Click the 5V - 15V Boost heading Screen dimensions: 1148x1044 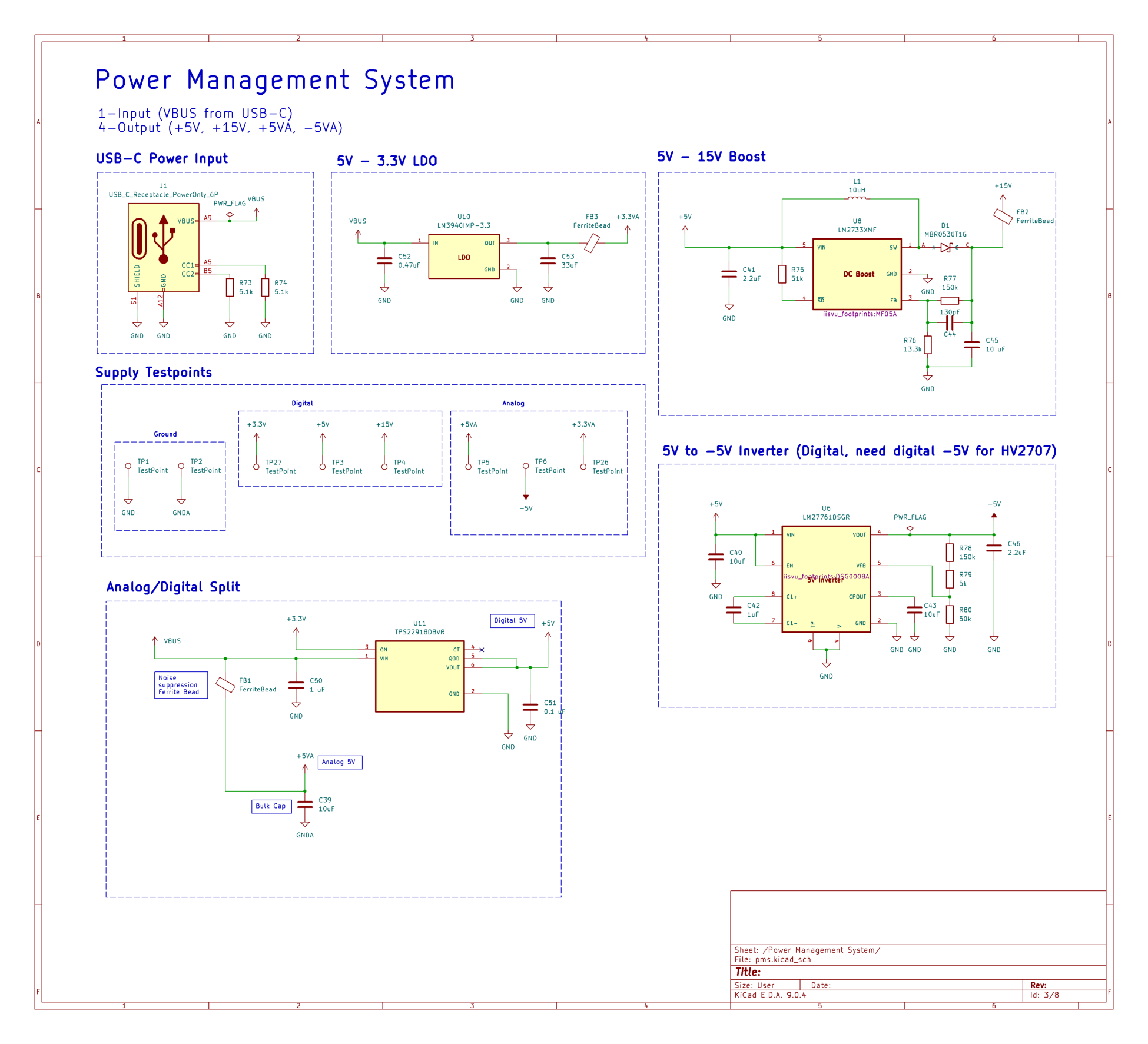pyautogui.click(x=711, y=157)
